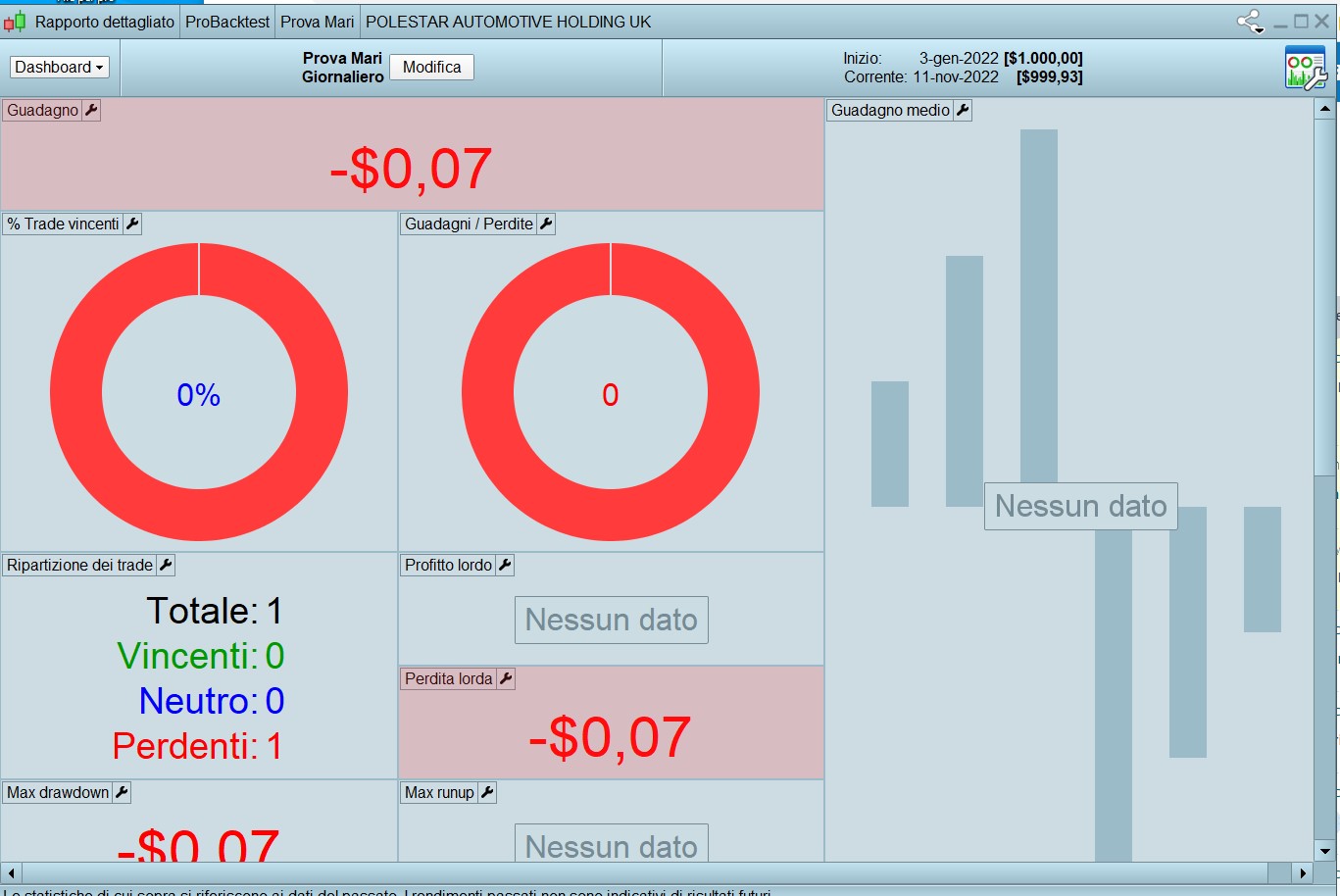The width and height of the screenshot is (1340, 896).
Task: Open Ripartizione dei trade wrench settings
Action: (x=166, y=566)
